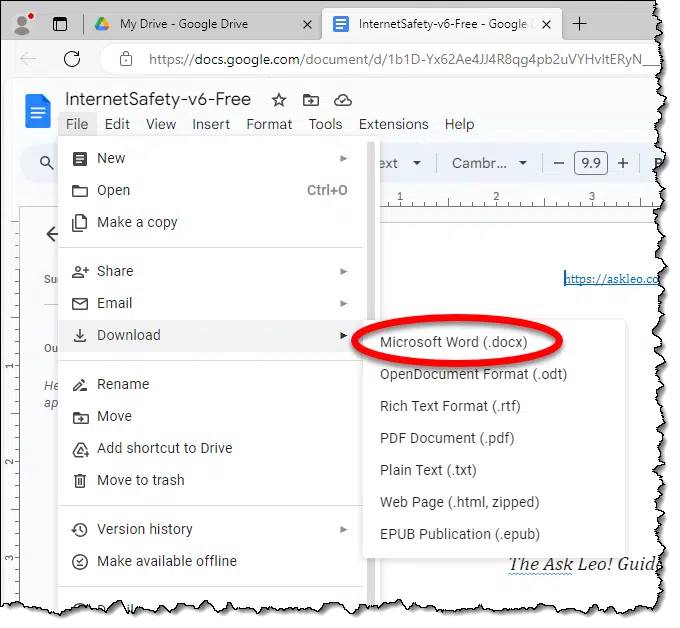Viewport: 680px width, 628px height.
Task: Open the Cambria font dropdown
Action: click(489, 164)
